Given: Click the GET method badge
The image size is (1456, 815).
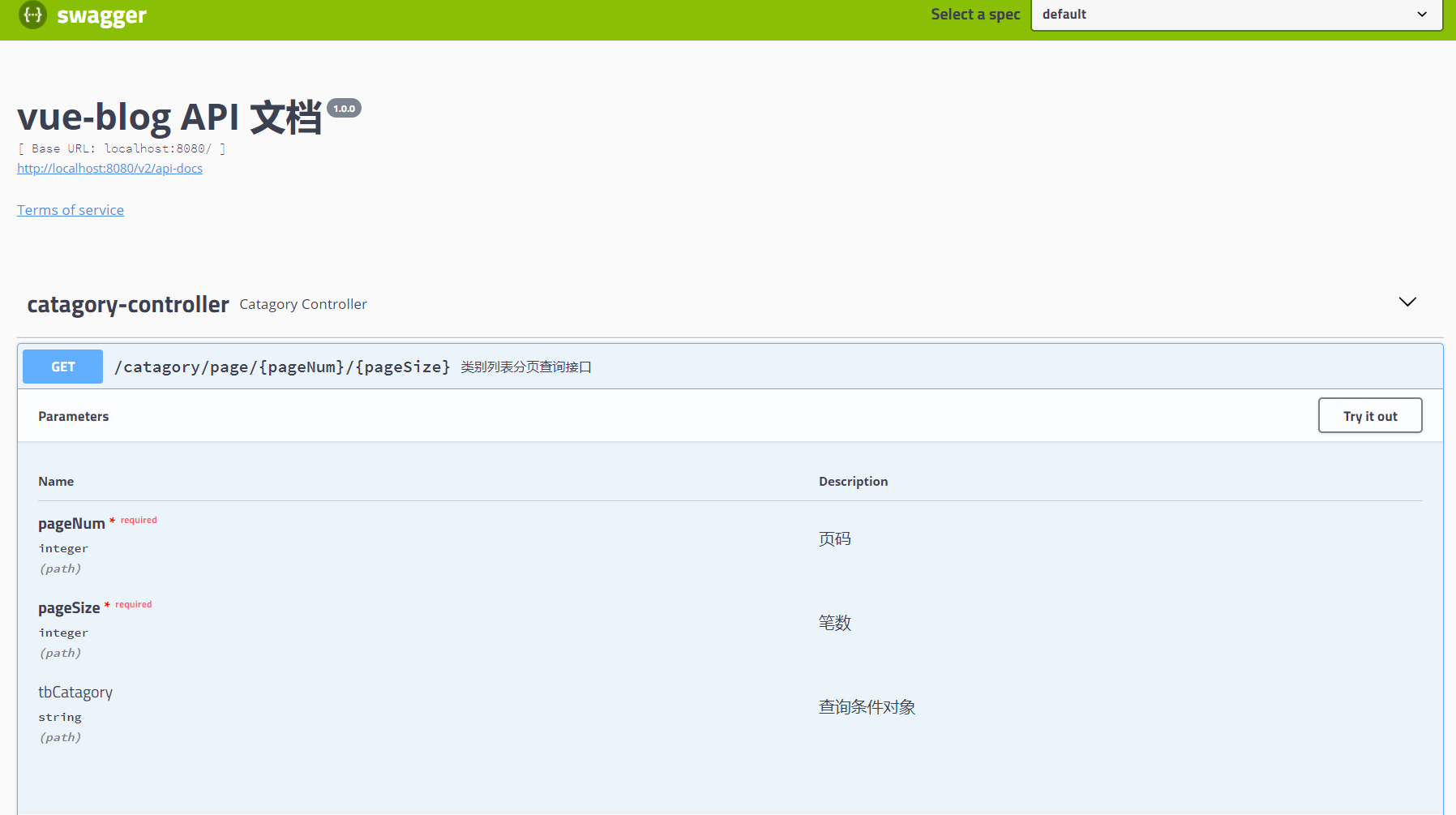Looking at the screenshot, I should 62,367.
